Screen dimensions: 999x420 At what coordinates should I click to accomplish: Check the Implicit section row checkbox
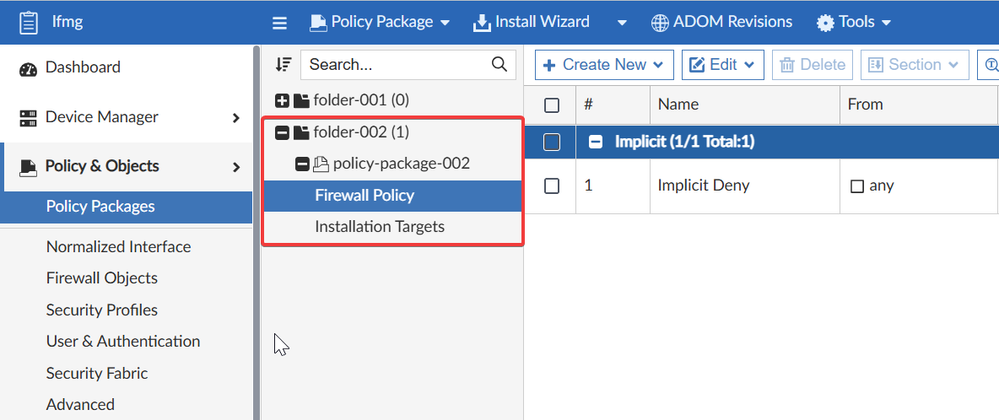click(x=552, y=143)
